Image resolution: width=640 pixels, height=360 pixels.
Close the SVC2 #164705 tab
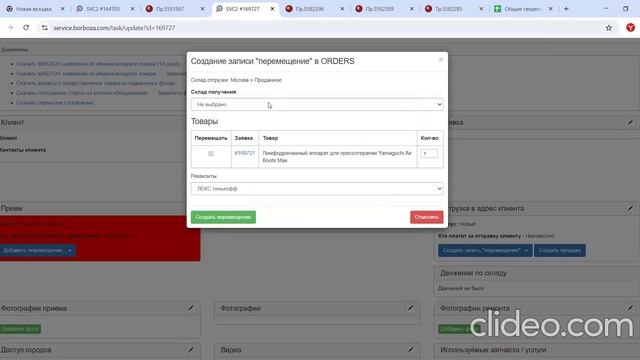point(132,9)
